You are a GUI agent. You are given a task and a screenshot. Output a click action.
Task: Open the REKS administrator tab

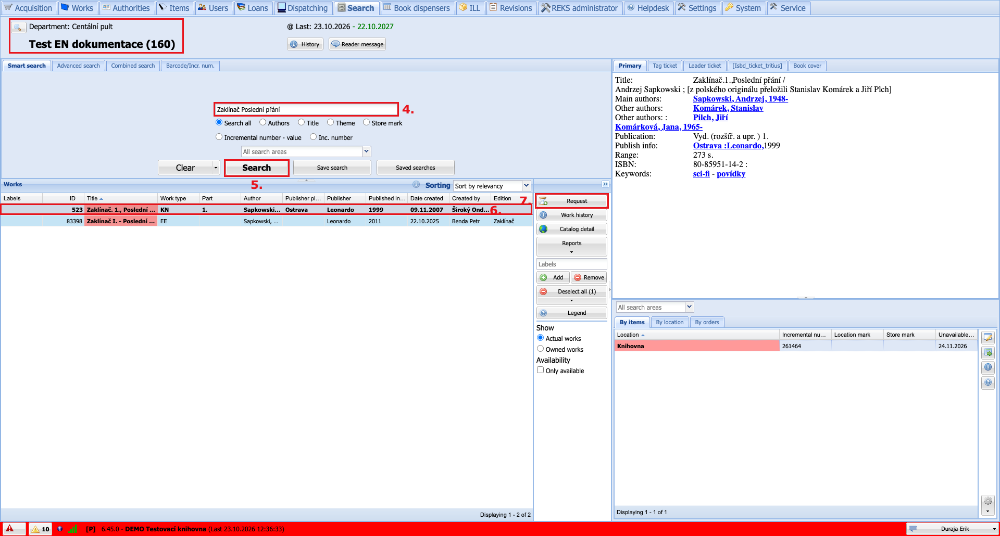[578, 8]
